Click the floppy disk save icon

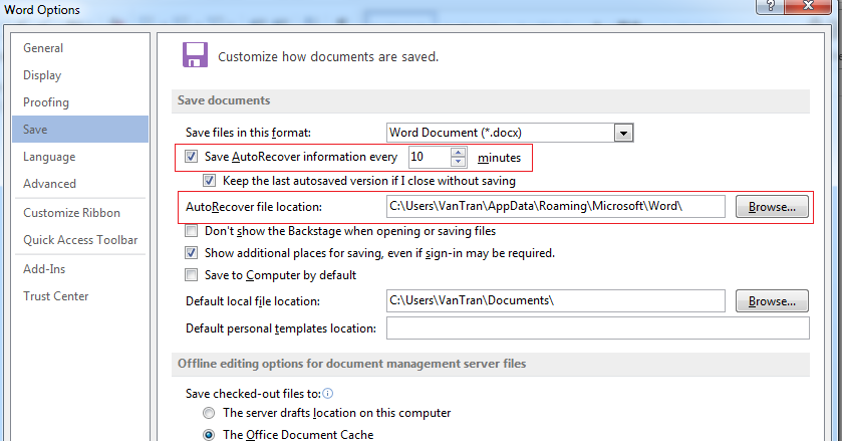194,55
